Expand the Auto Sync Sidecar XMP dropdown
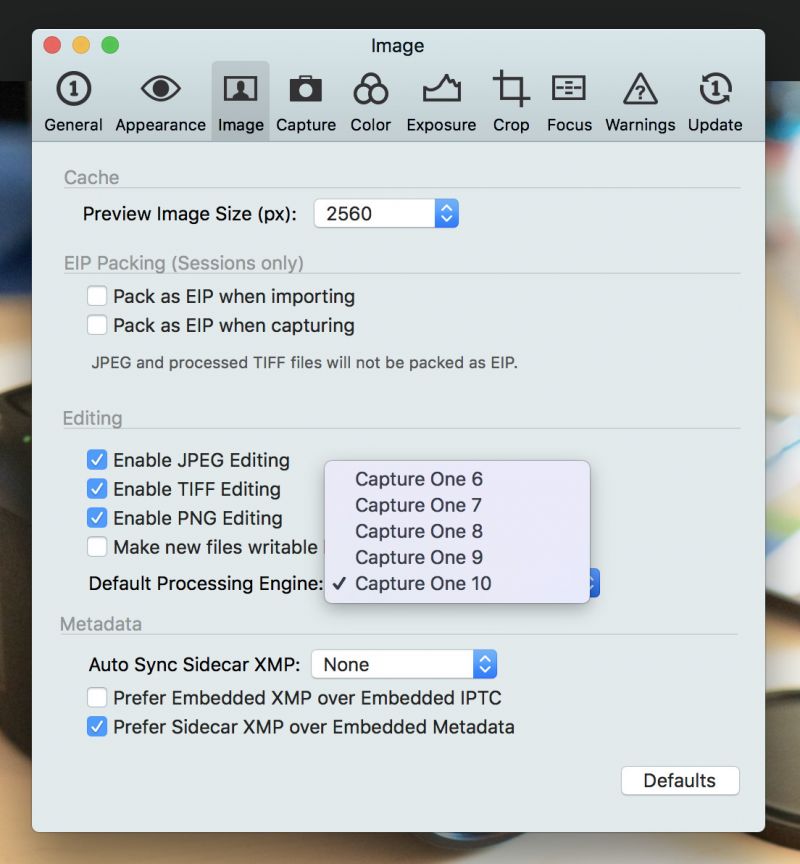 pyautogui.click(x=404, y=664)
